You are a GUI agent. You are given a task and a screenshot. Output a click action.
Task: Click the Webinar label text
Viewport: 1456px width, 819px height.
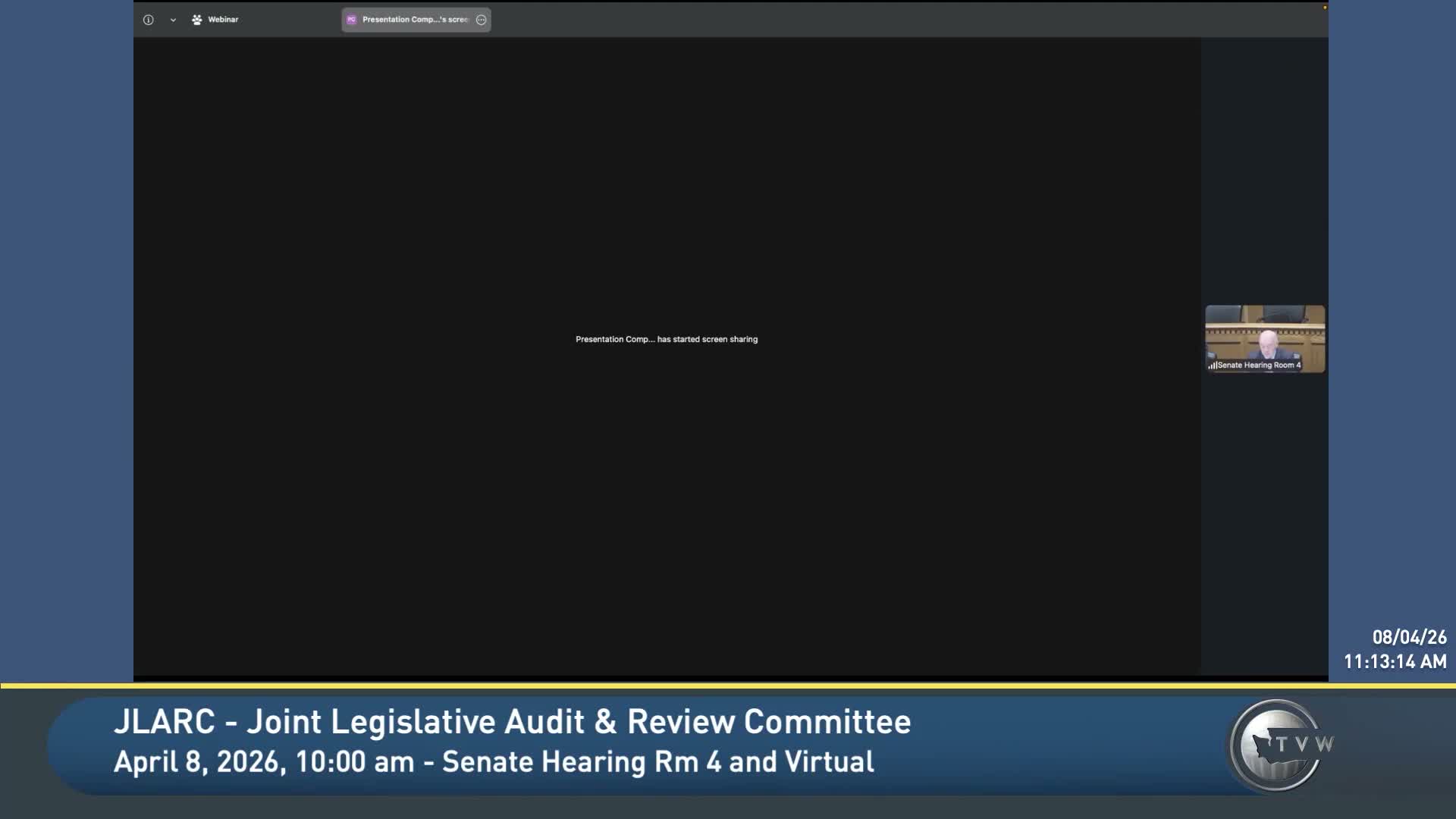[x=223, y=20]
